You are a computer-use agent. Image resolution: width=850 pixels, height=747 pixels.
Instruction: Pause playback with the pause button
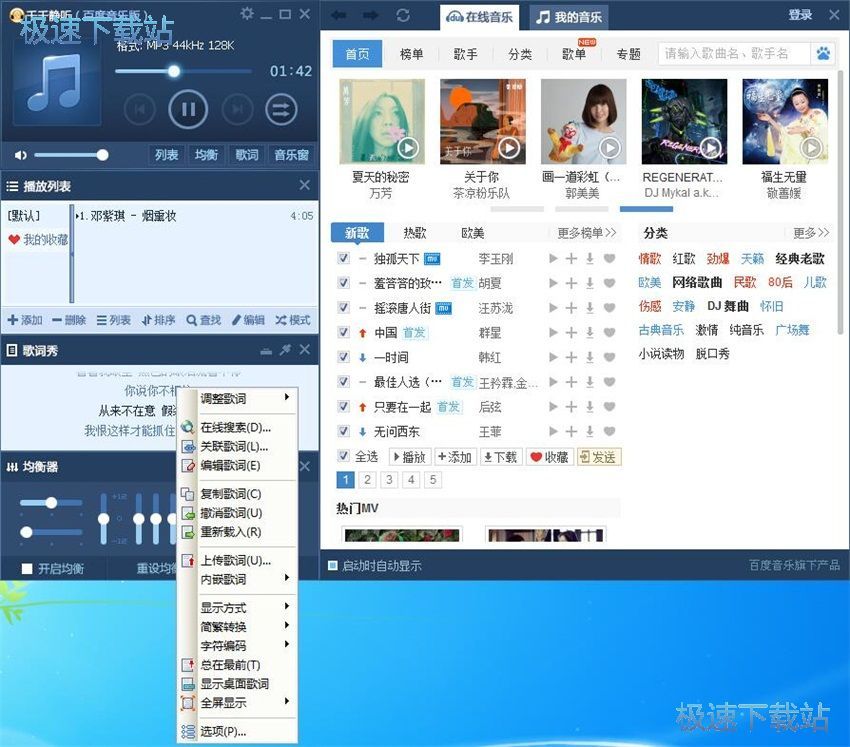pos(188,110)
